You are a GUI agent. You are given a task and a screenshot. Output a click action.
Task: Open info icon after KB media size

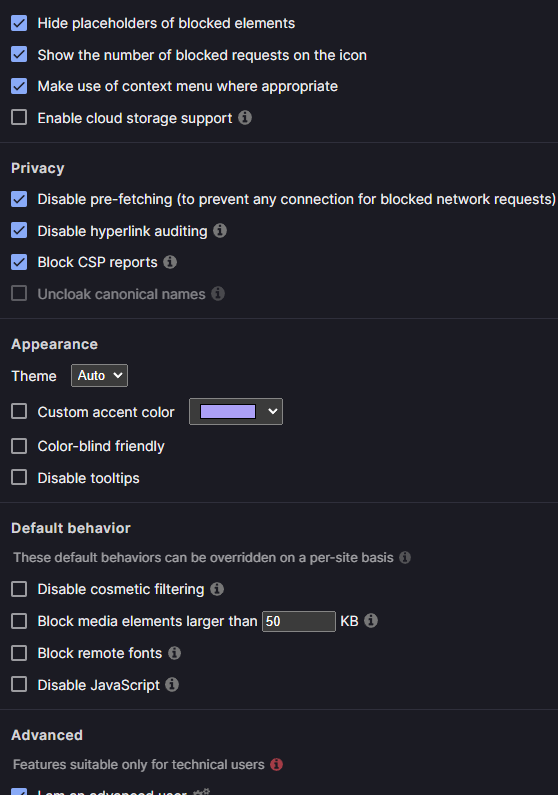[x=371, y=621]
